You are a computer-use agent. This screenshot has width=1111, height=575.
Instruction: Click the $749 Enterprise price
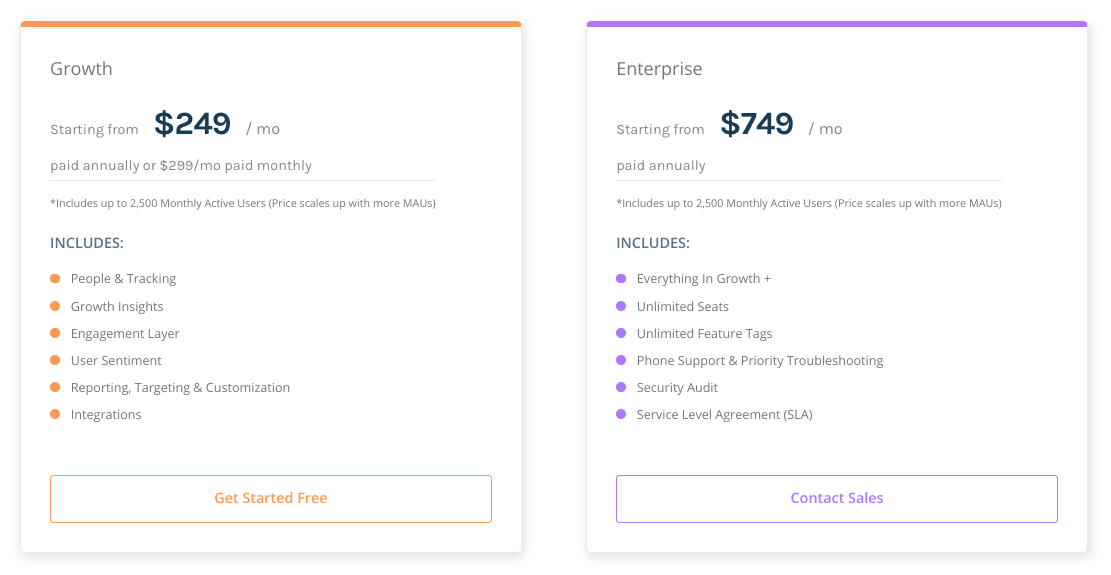click(757, 124)
